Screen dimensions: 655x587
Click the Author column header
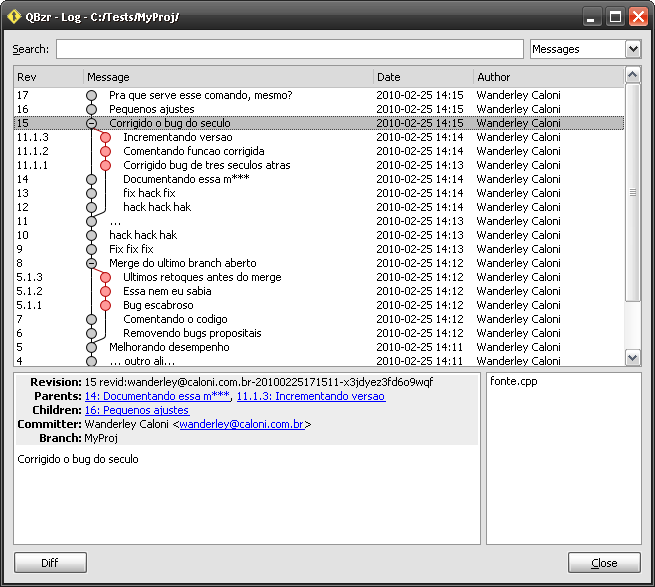(547, 77)
